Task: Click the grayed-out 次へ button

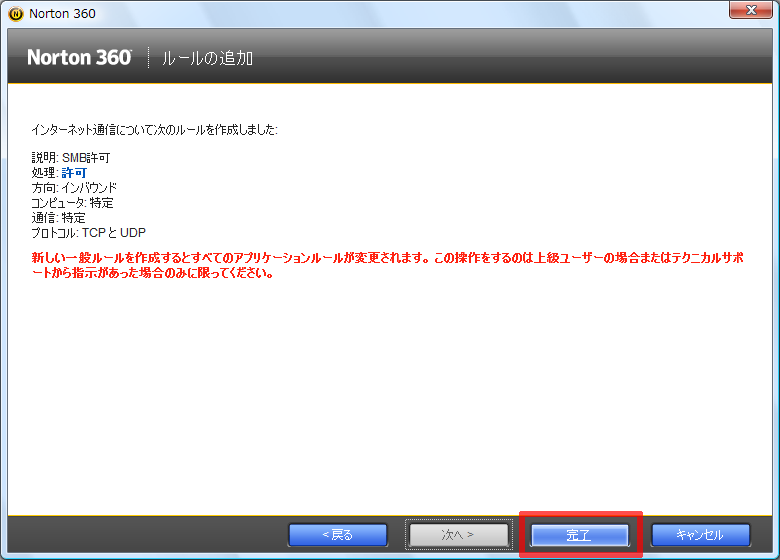Action: point(458,535)
